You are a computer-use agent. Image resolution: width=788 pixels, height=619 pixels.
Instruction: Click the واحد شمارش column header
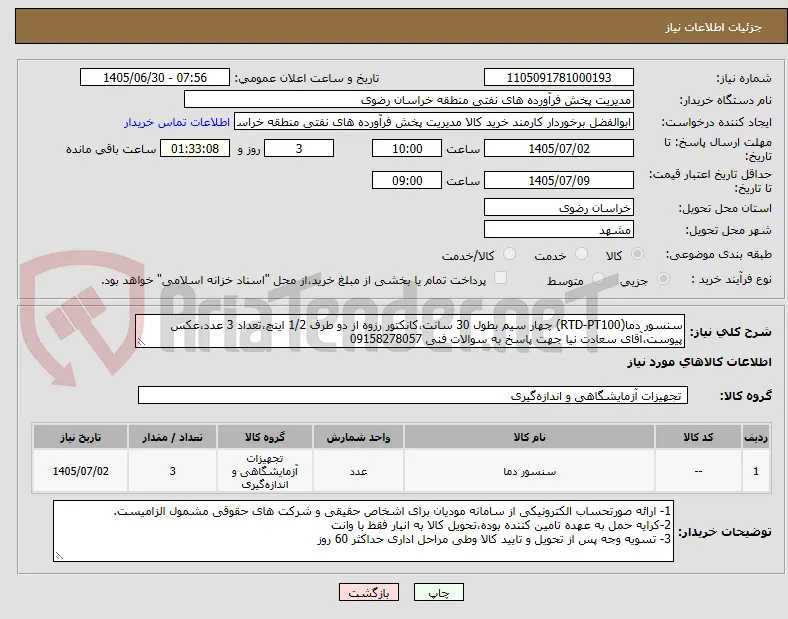coord(358,437)
